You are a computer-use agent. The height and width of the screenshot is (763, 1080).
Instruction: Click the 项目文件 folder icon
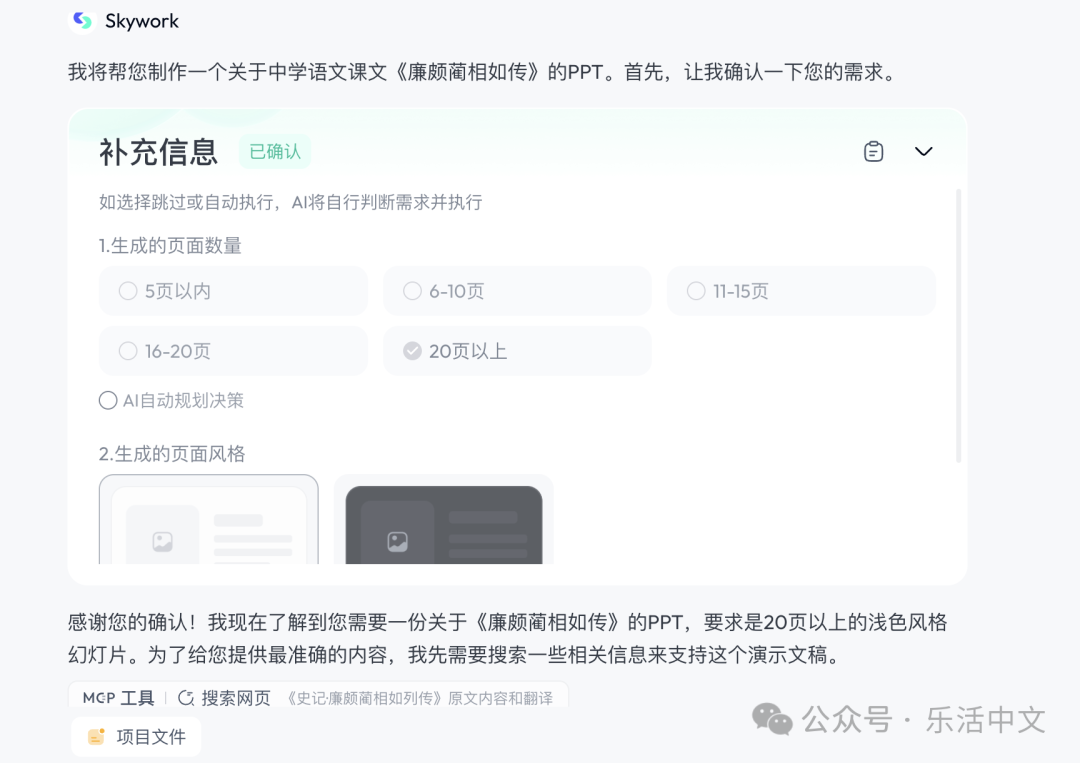pos(96,737)
